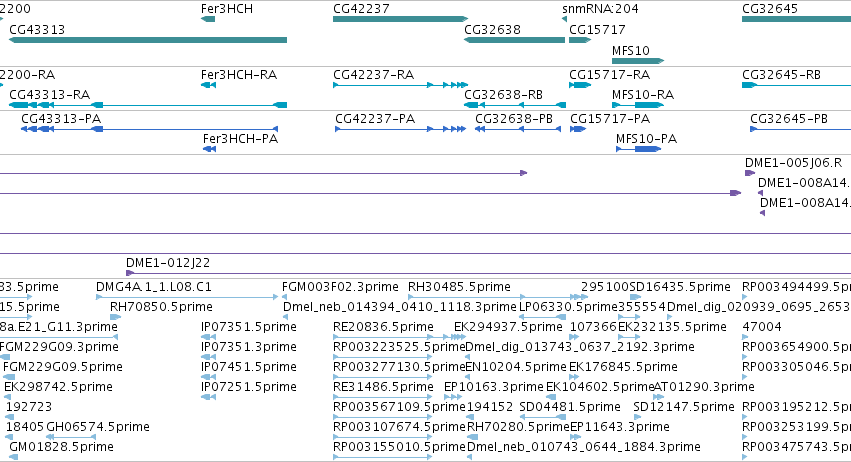Viewport: 851px width, 462px height.
Task: Select EST IP07251.5prime
Action: pyautogui.click(x=208, y=397)
